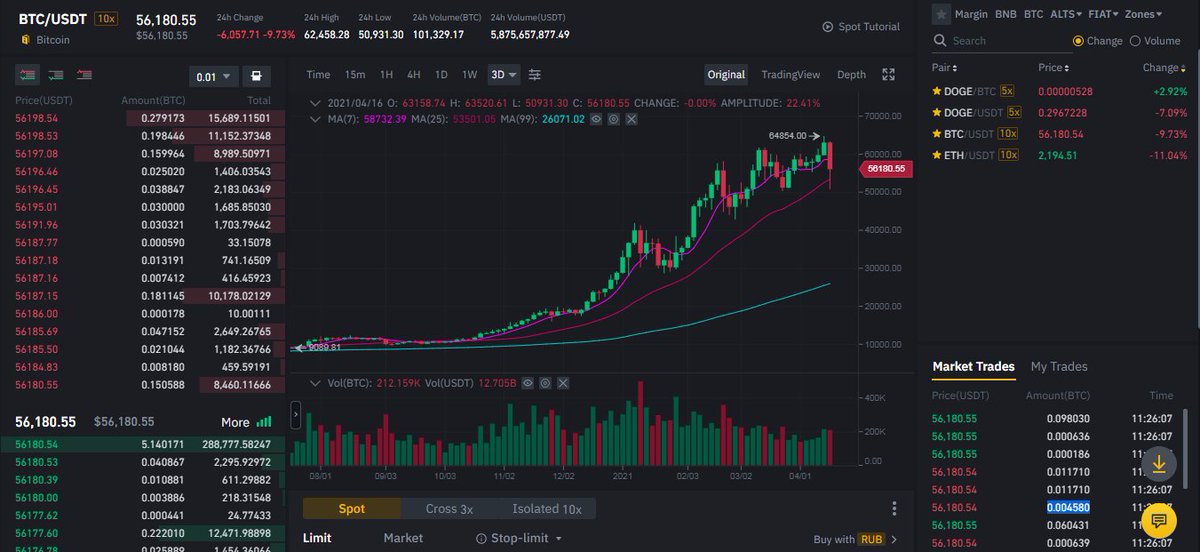
Task: Open the Zones dropdown
Action: [1143, 14]
